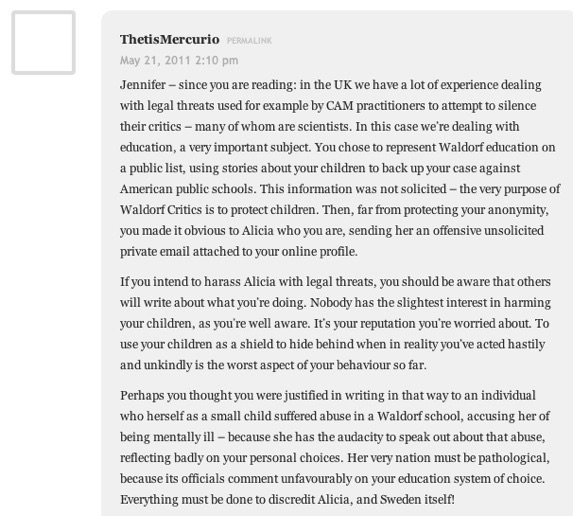The image size is (573, 516).
Task: Click the phrase 'American public schools'
Action: click(188, 189)
